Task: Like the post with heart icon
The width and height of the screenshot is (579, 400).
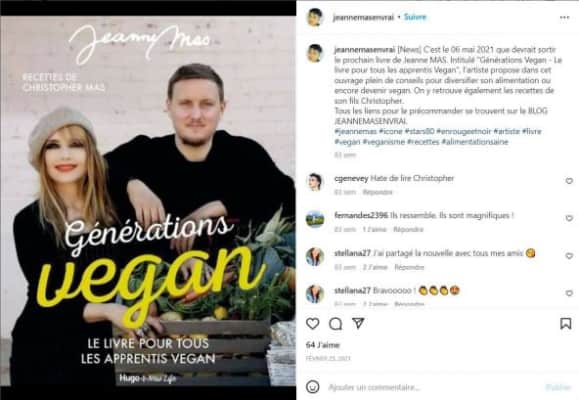Action: 312,324
